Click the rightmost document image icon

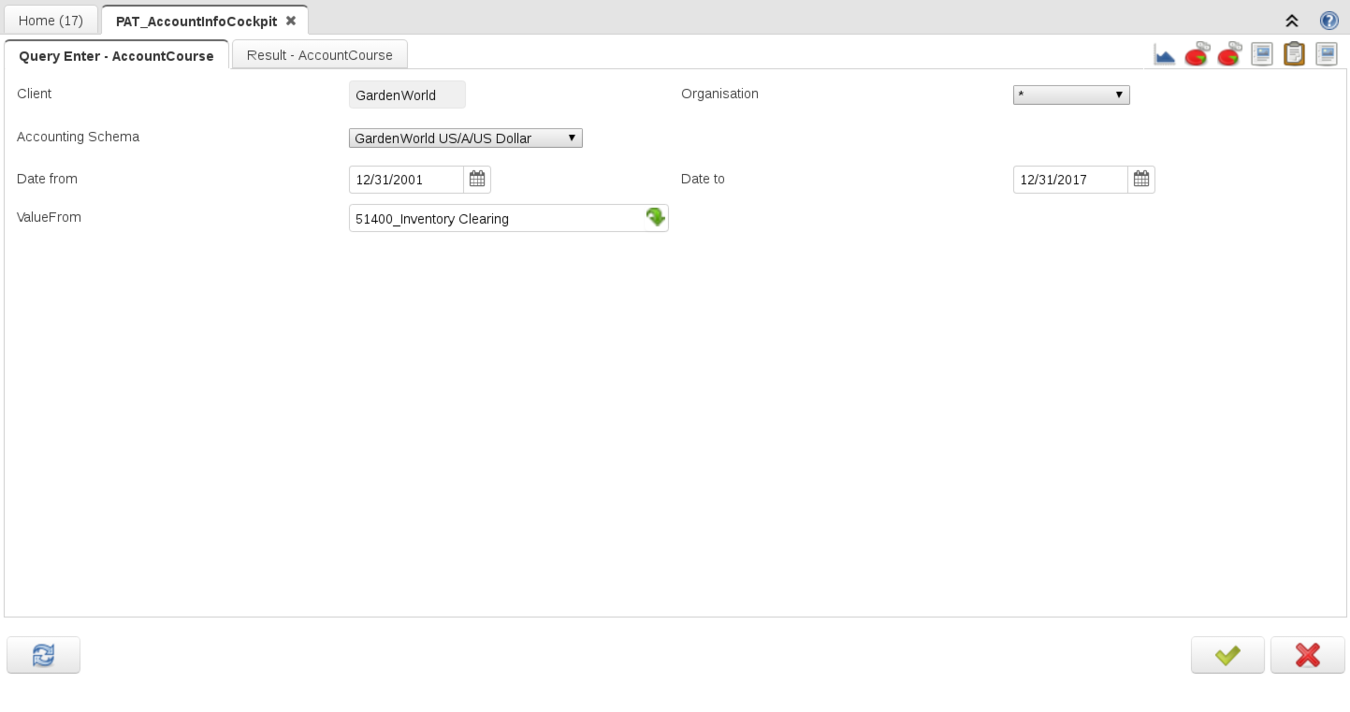point(1326,55)
